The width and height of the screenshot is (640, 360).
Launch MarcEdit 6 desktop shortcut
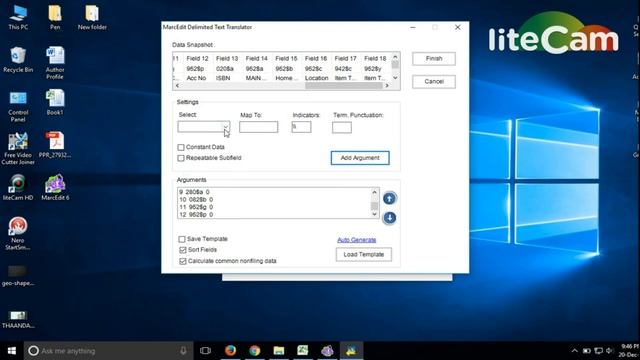click(55, 187)
